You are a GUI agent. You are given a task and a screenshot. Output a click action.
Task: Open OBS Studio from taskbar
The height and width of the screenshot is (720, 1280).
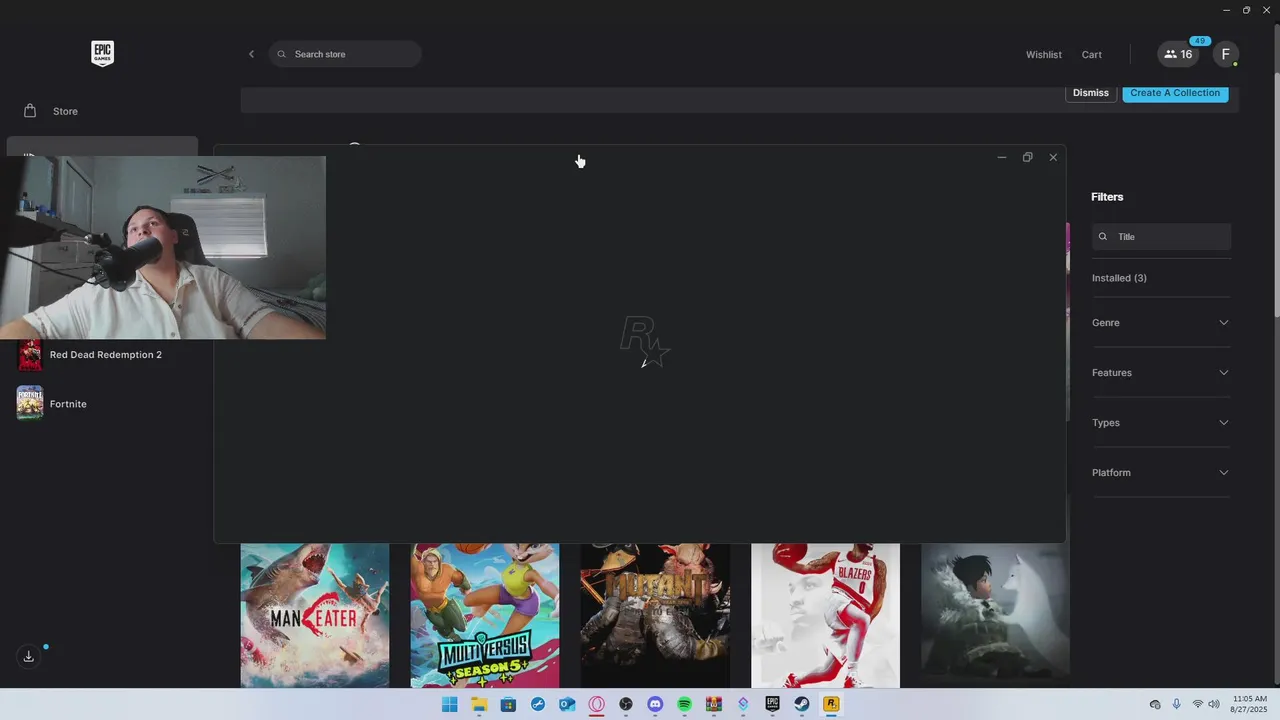pyautogui.click(x=626, y=704)
